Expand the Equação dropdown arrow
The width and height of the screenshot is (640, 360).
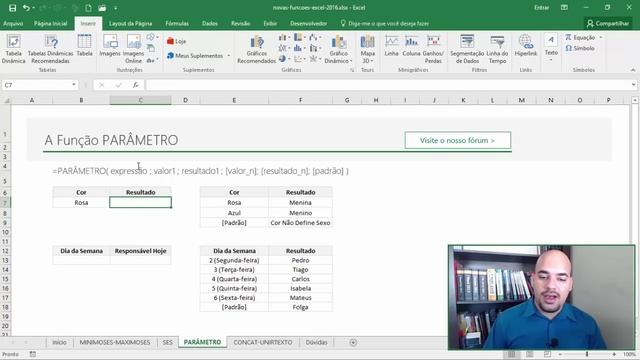[x=601, y=38]
